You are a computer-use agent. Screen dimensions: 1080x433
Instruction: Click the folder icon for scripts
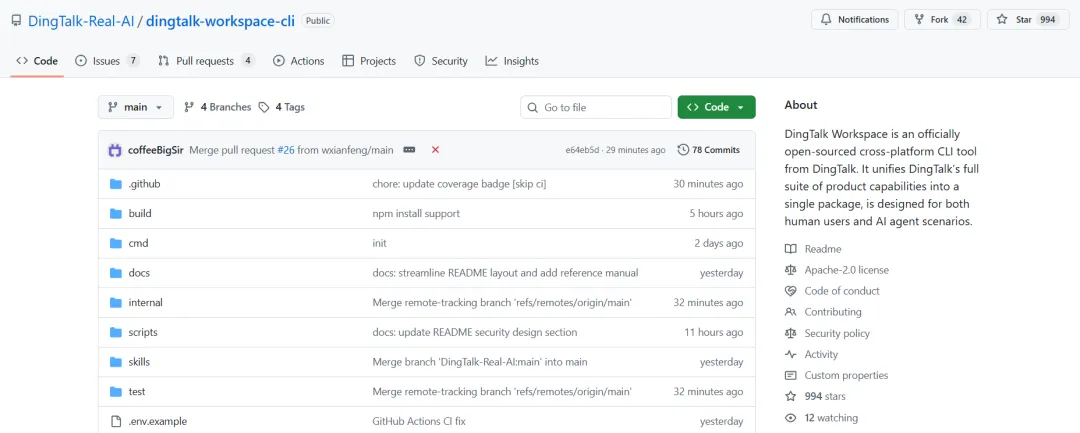pos(116,332)
